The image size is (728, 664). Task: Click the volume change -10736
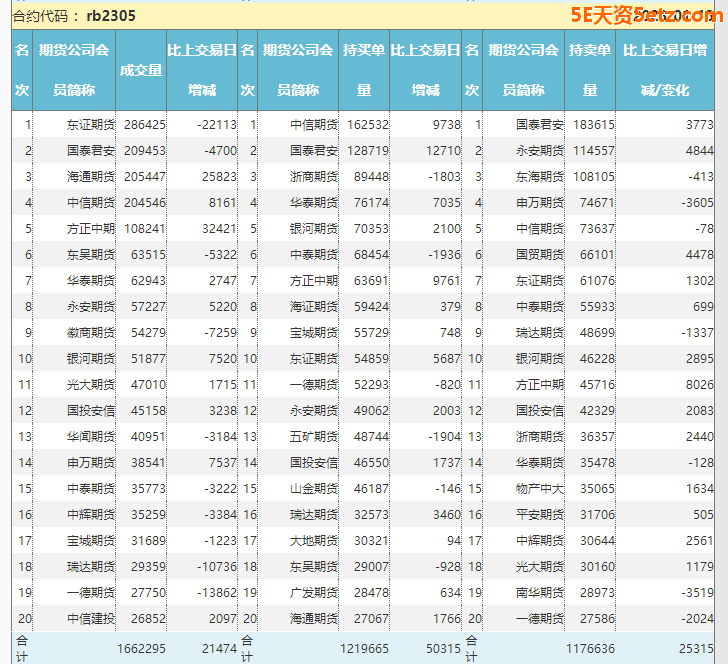[x=217, y=567]
